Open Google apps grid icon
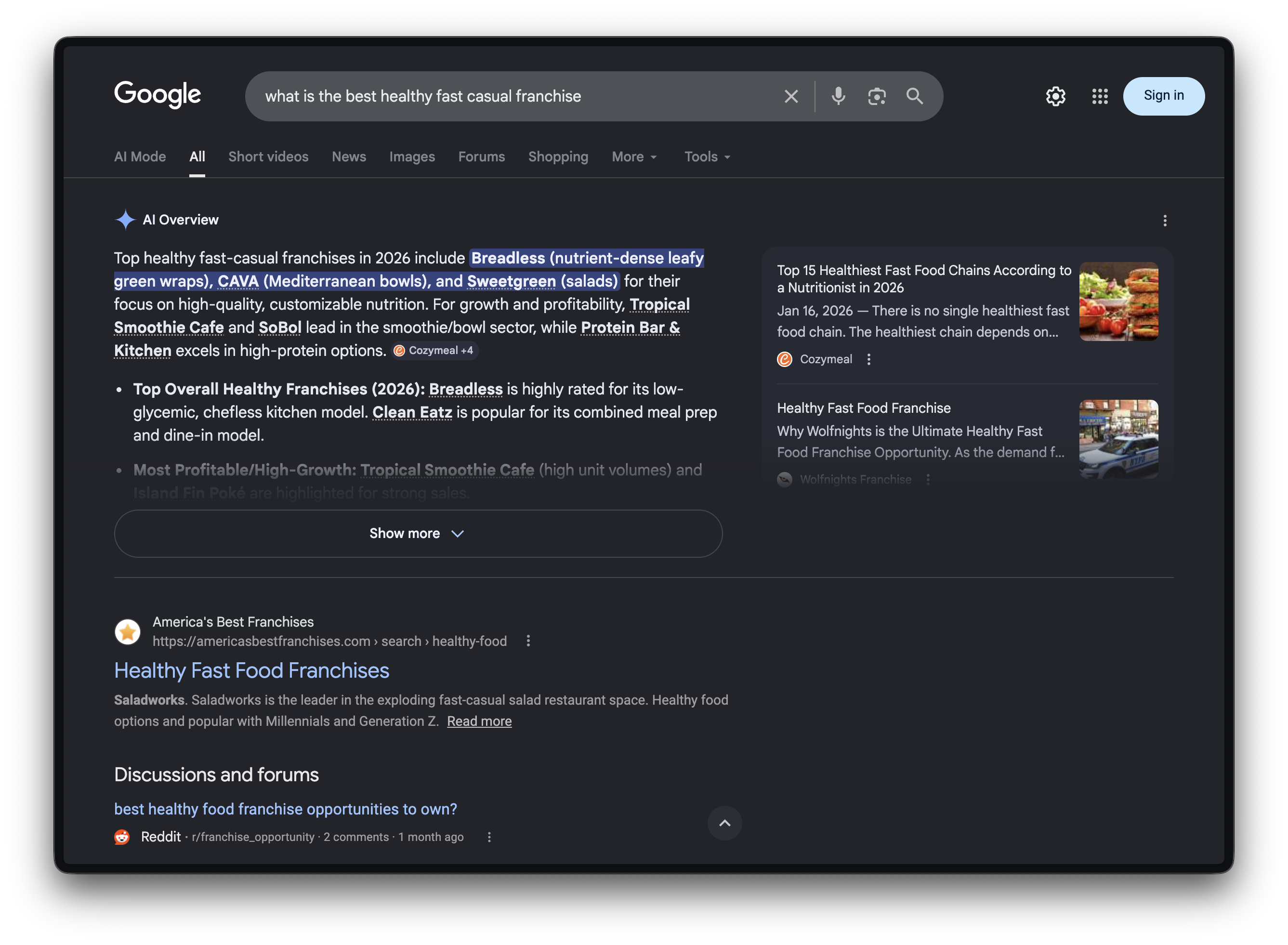Viewport: 1288px width, 945px height. pos(1100,96)
